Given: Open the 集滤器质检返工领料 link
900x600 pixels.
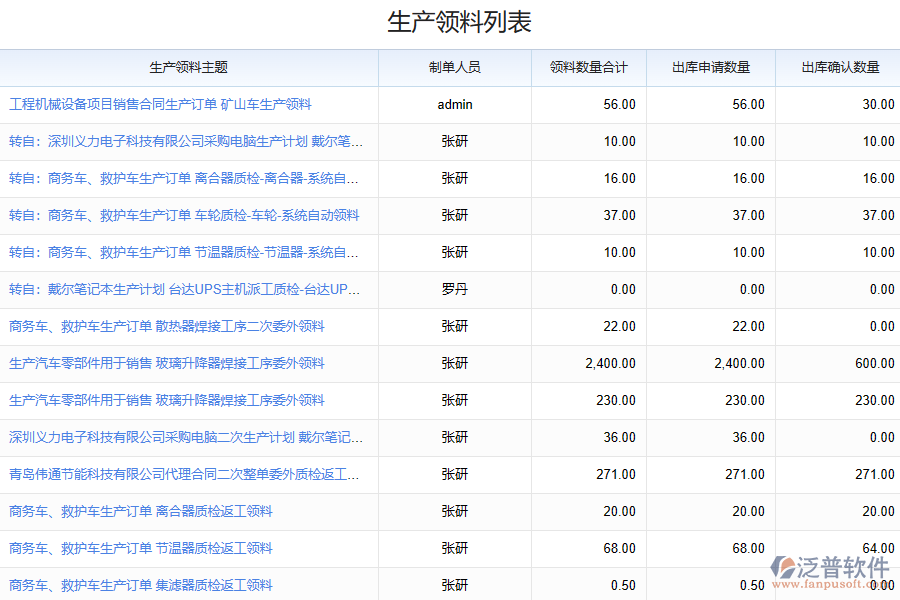Looking at the screenshot, I should (x=140, y=585).
